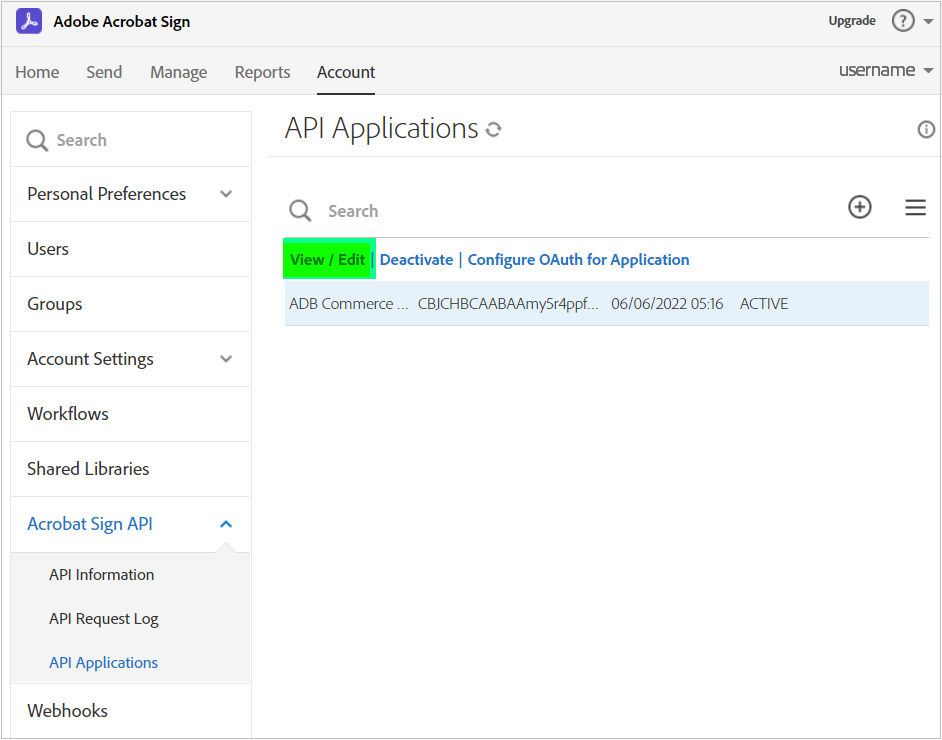Deactivate the selected application

(416, 260)
